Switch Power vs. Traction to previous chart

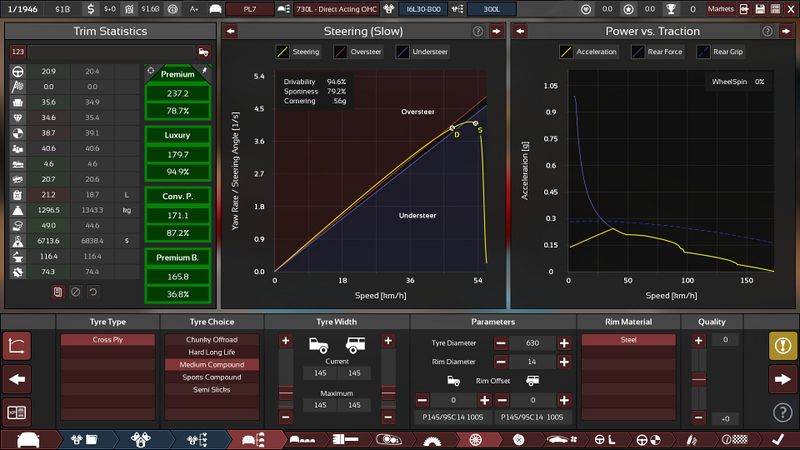pos(519,31)
